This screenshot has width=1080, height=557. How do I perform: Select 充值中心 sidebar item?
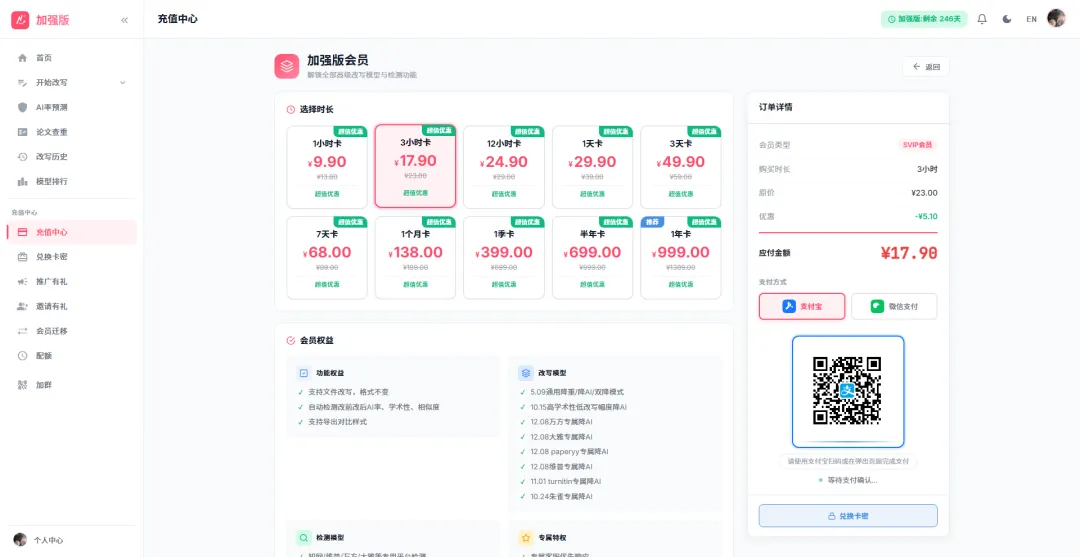point(72,232)
